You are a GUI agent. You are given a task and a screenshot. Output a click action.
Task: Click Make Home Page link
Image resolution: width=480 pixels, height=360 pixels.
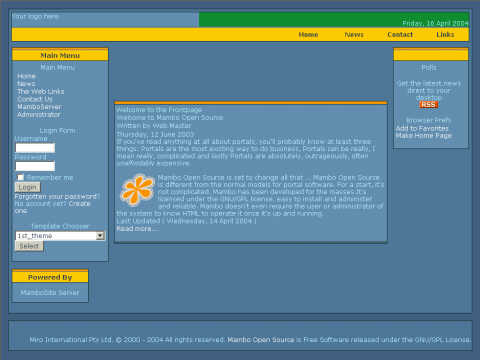pos(424,136)
